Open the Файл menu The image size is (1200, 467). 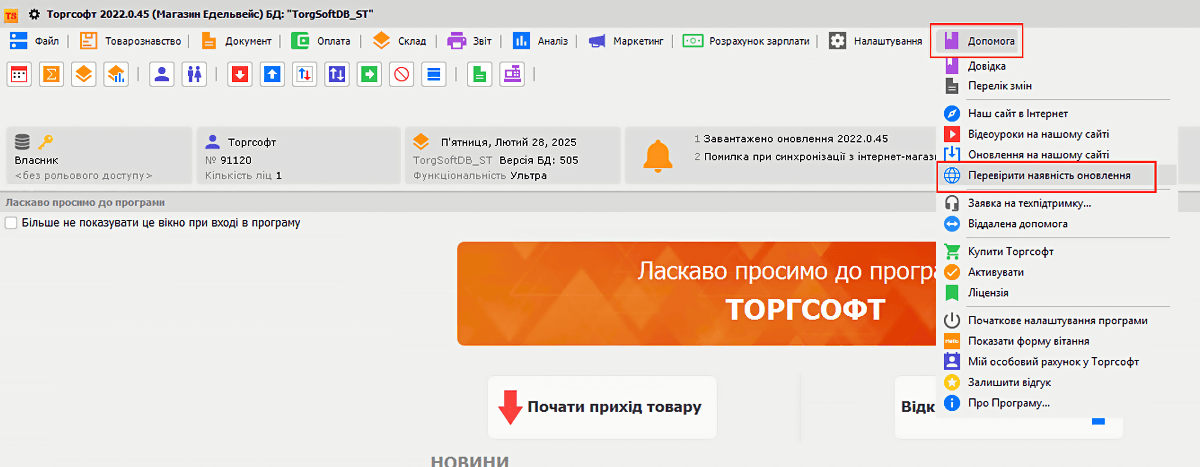tap(35, 41)
